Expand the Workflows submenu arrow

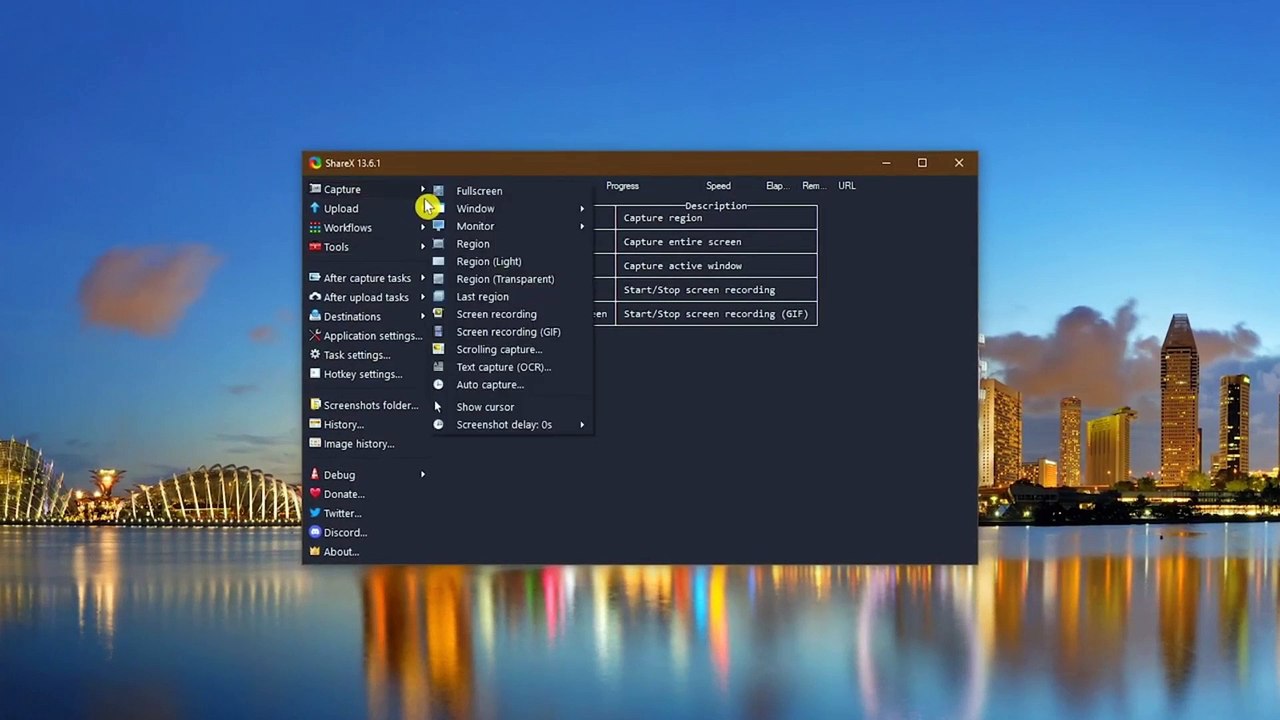tap(423, 228)
